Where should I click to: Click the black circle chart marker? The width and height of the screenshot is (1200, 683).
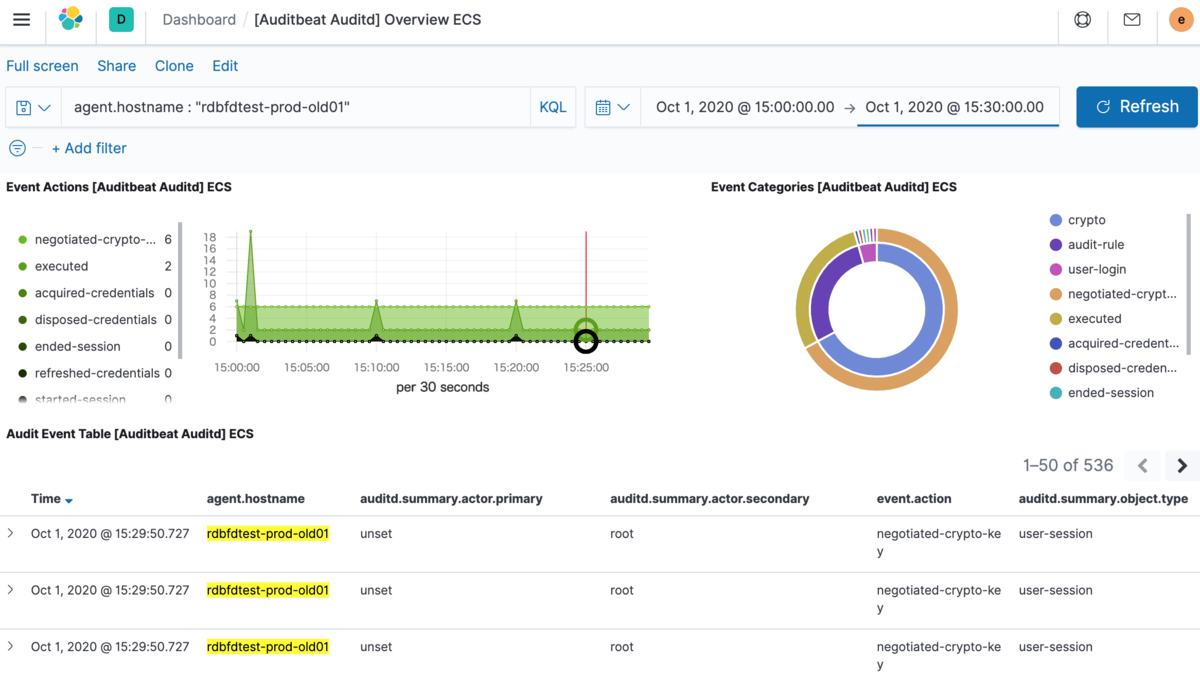coord(586,341)
